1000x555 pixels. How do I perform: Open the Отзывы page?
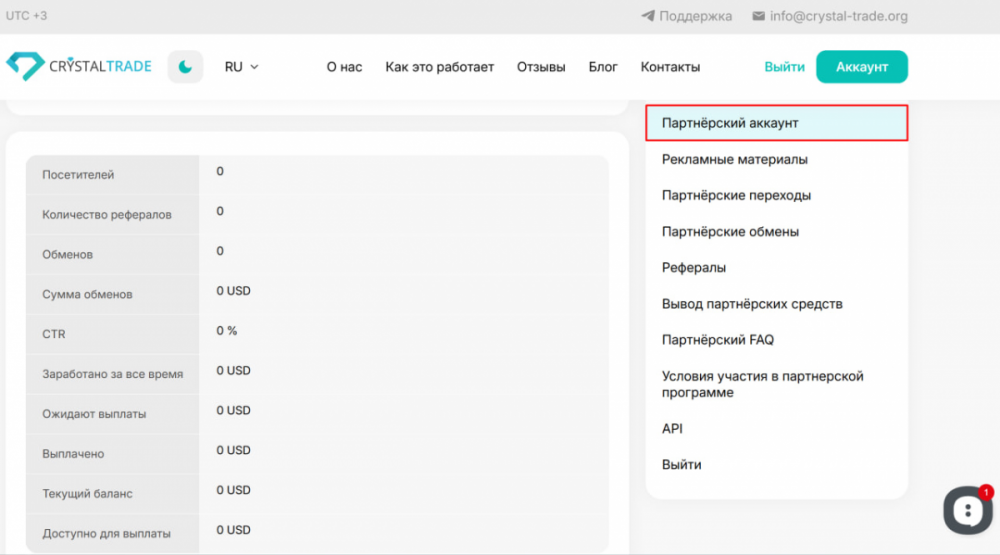[541, 67]
